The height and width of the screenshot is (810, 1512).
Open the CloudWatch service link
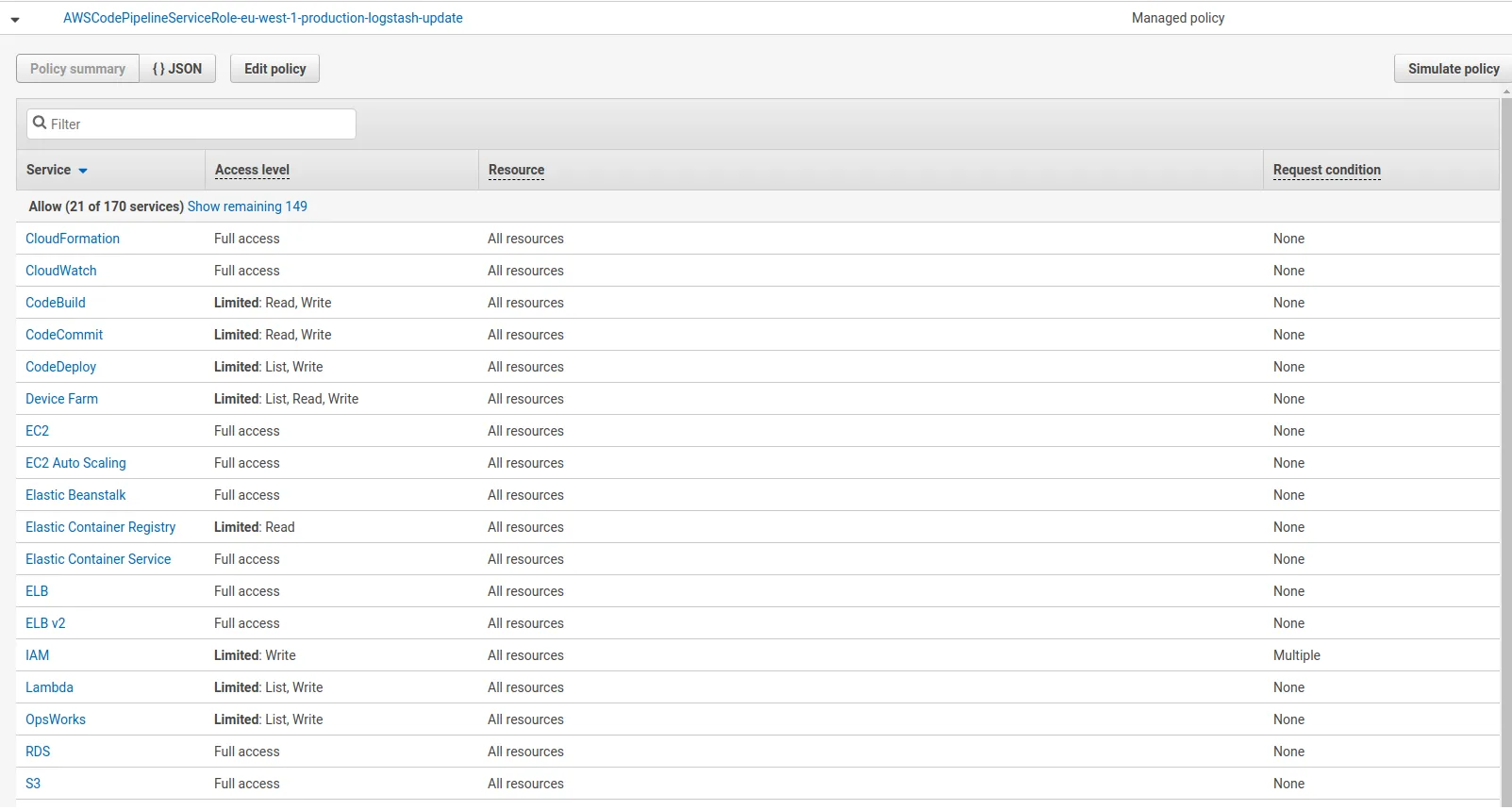point(61,271)
